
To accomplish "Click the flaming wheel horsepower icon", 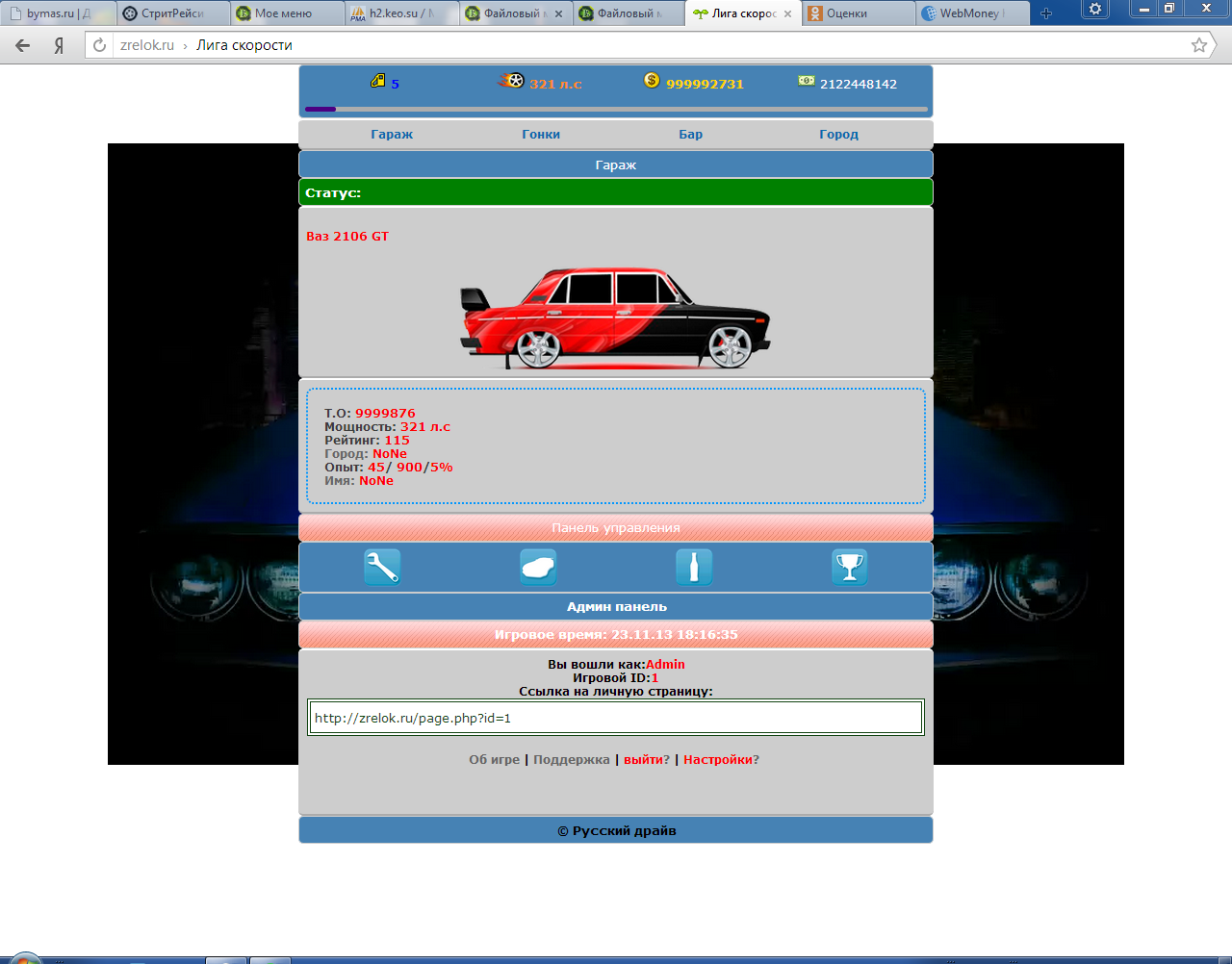I will click(511, 81).
